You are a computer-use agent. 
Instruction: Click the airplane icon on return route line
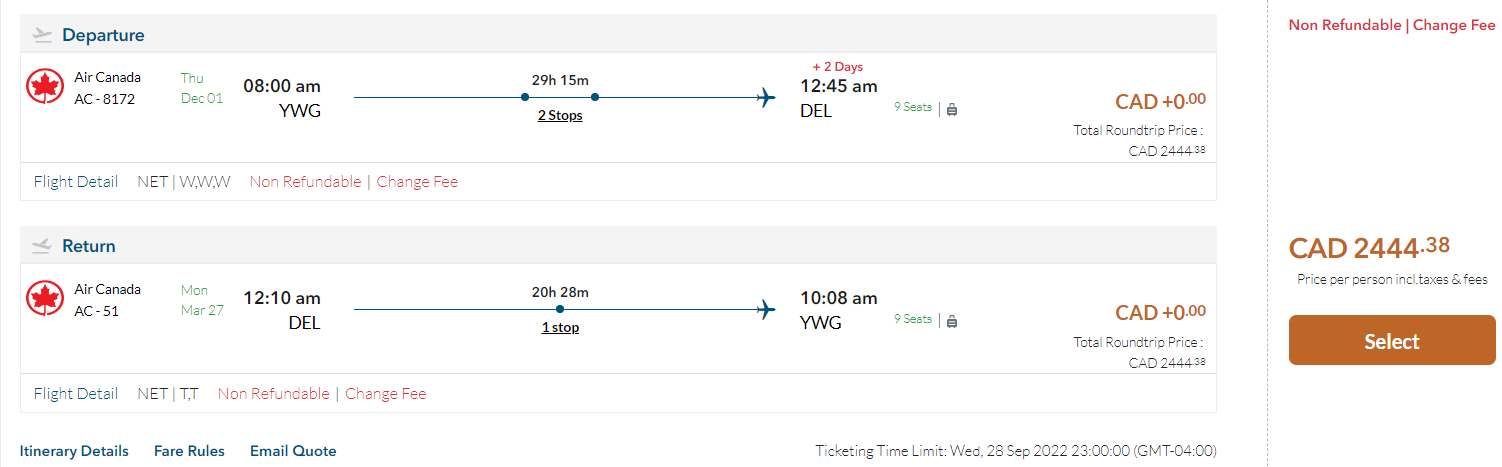(766, 309)
